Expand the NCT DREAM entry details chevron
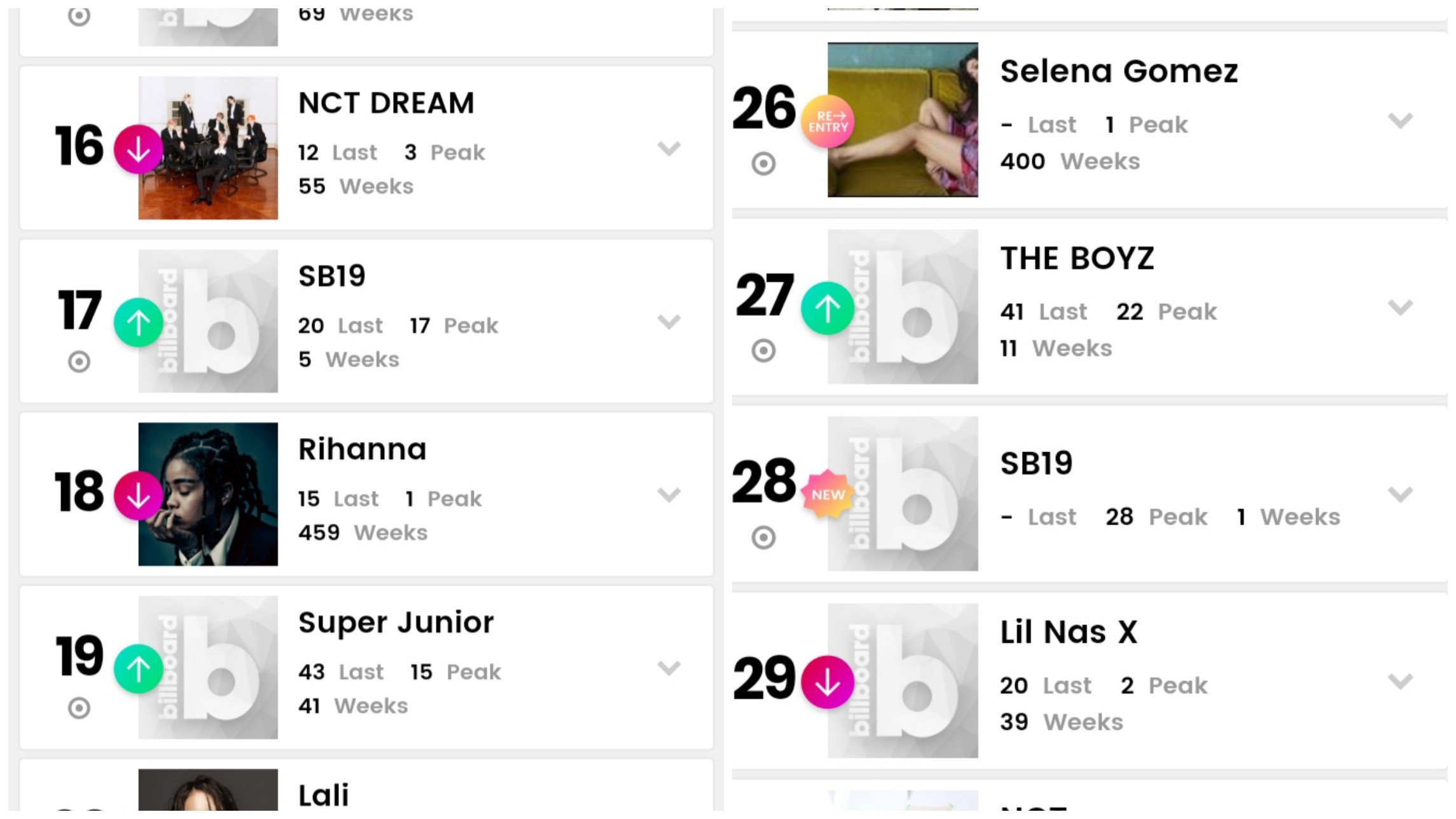The height and width of the screenshot is (819, 1456). [669, 149]
